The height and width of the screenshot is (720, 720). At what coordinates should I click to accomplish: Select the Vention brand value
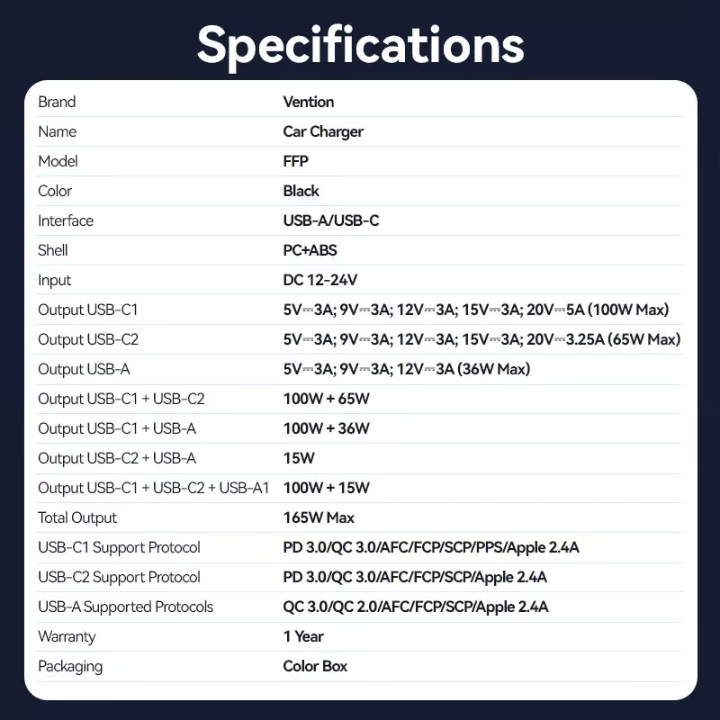click(308, 102)
